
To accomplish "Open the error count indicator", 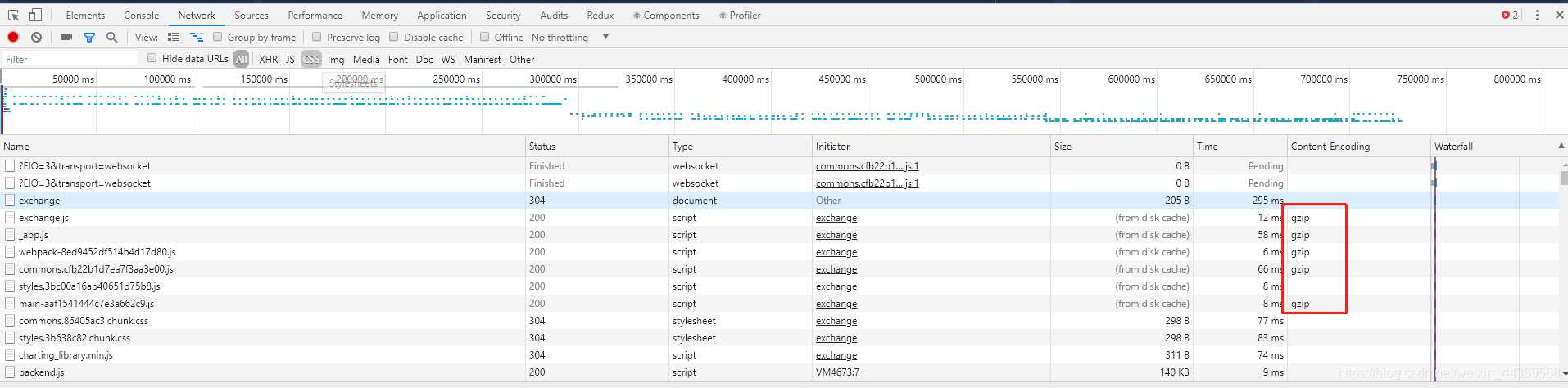I will point(1510,15).
